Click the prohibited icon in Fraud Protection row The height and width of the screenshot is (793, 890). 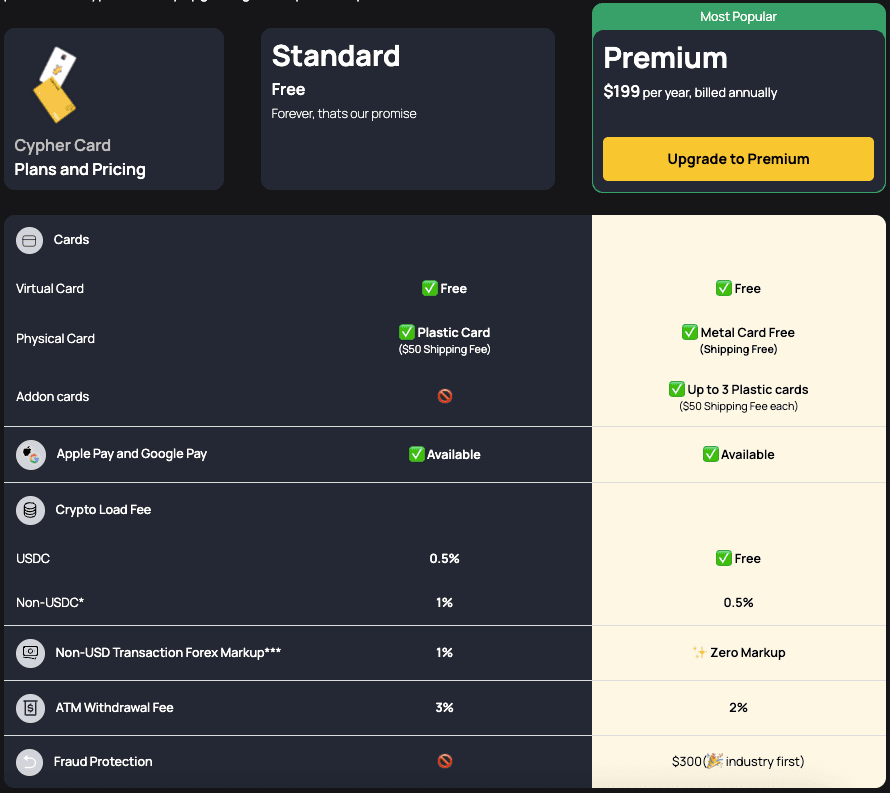445,761
